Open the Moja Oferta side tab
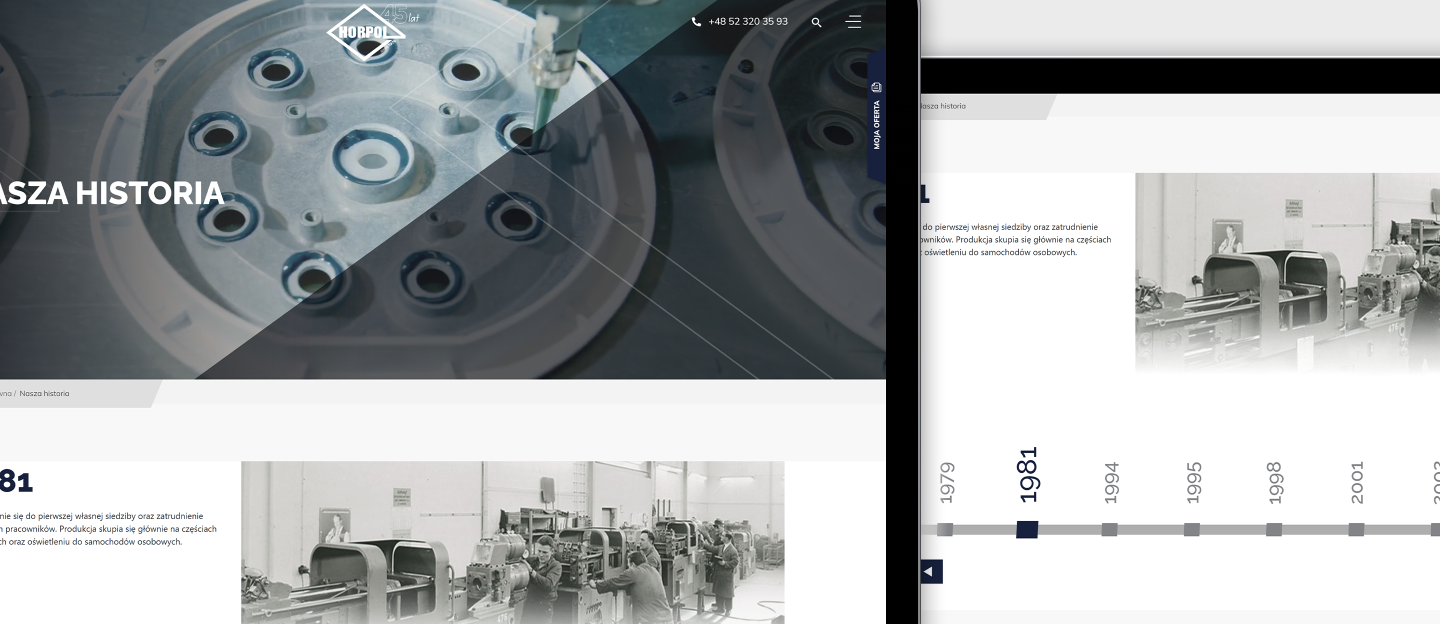1440x624 pixels. 877,125
